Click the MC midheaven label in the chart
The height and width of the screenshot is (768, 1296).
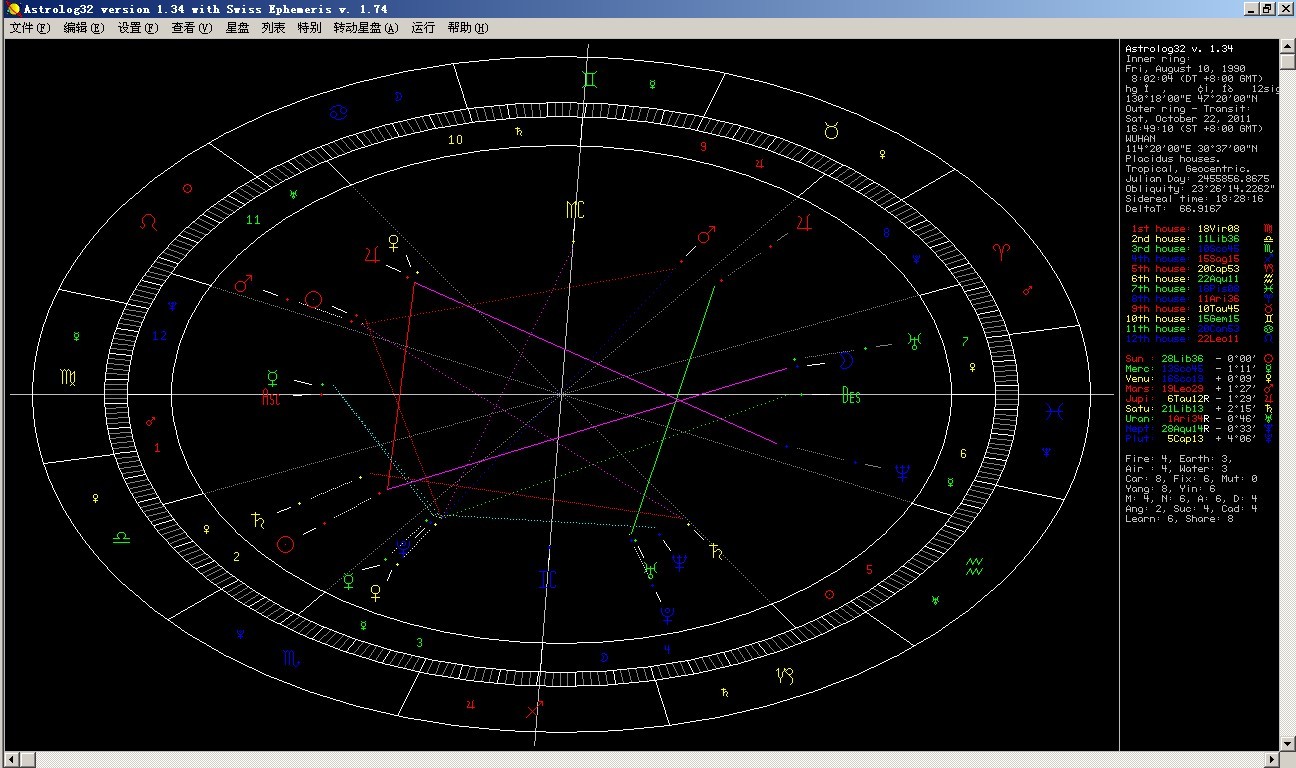pos(574,209)
